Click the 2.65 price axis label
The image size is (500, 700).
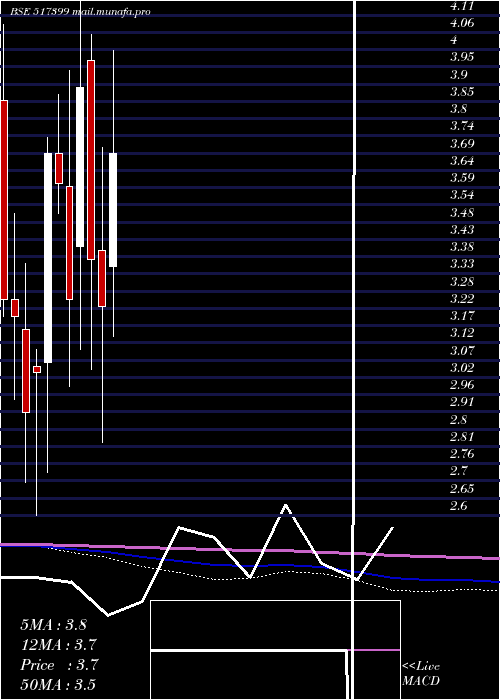(462, 488)
